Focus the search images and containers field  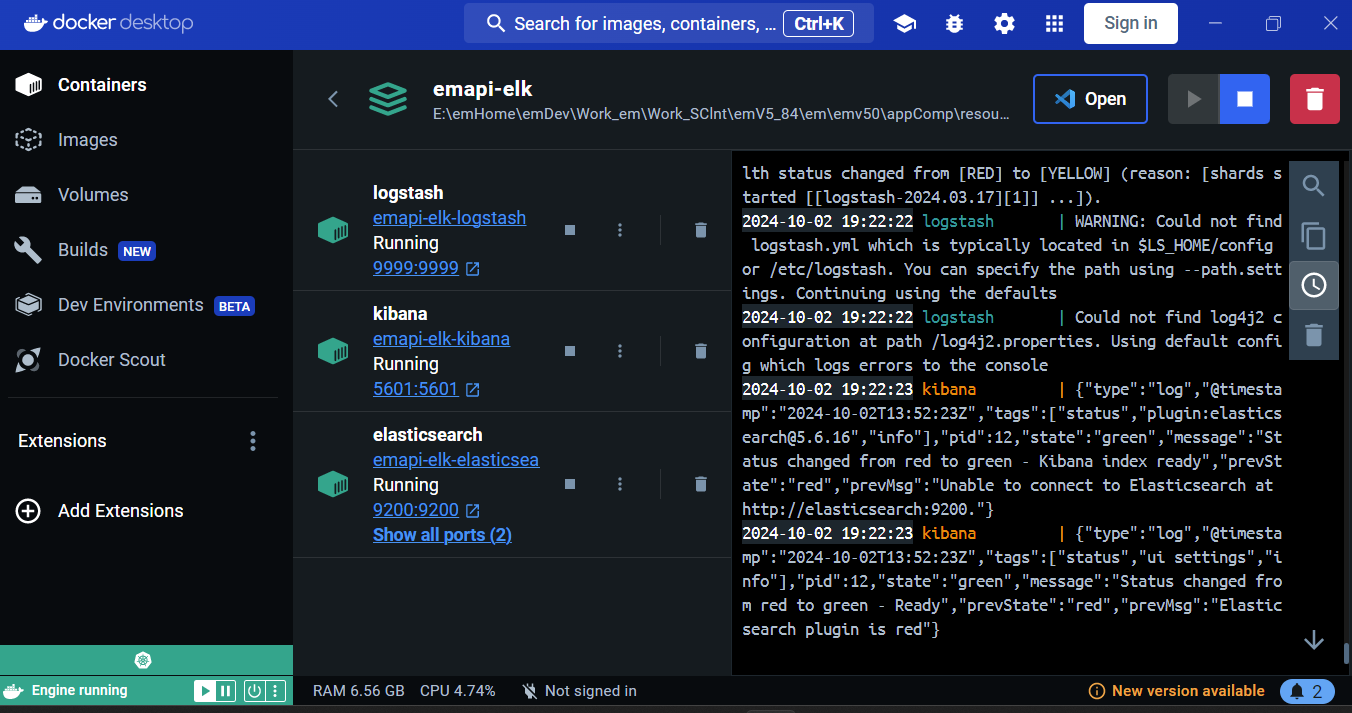point(640,24)
